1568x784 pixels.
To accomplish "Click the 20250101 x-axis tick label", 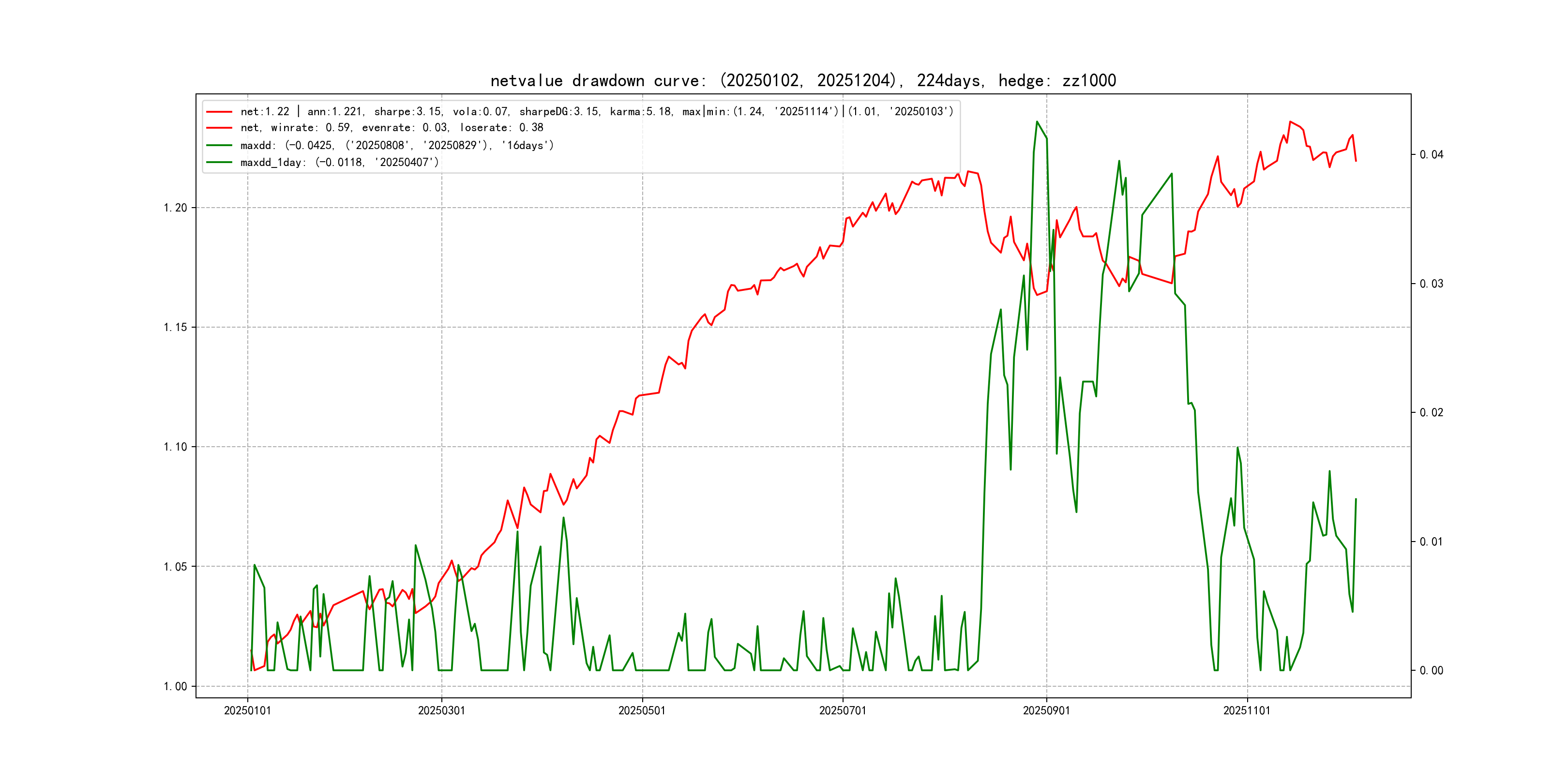I will click(247, 711).
